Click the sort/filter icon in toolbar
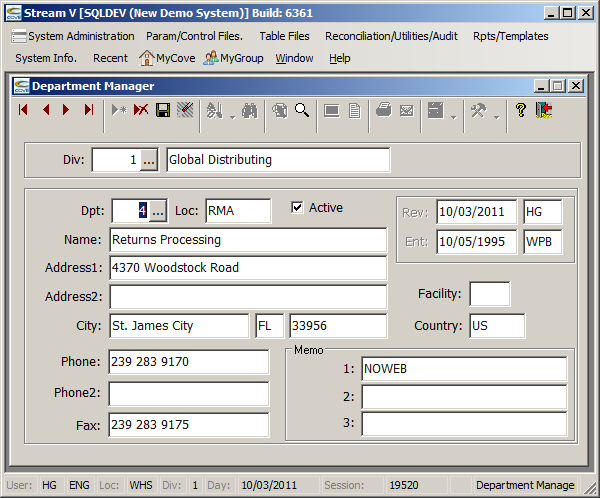 point(214,111)
